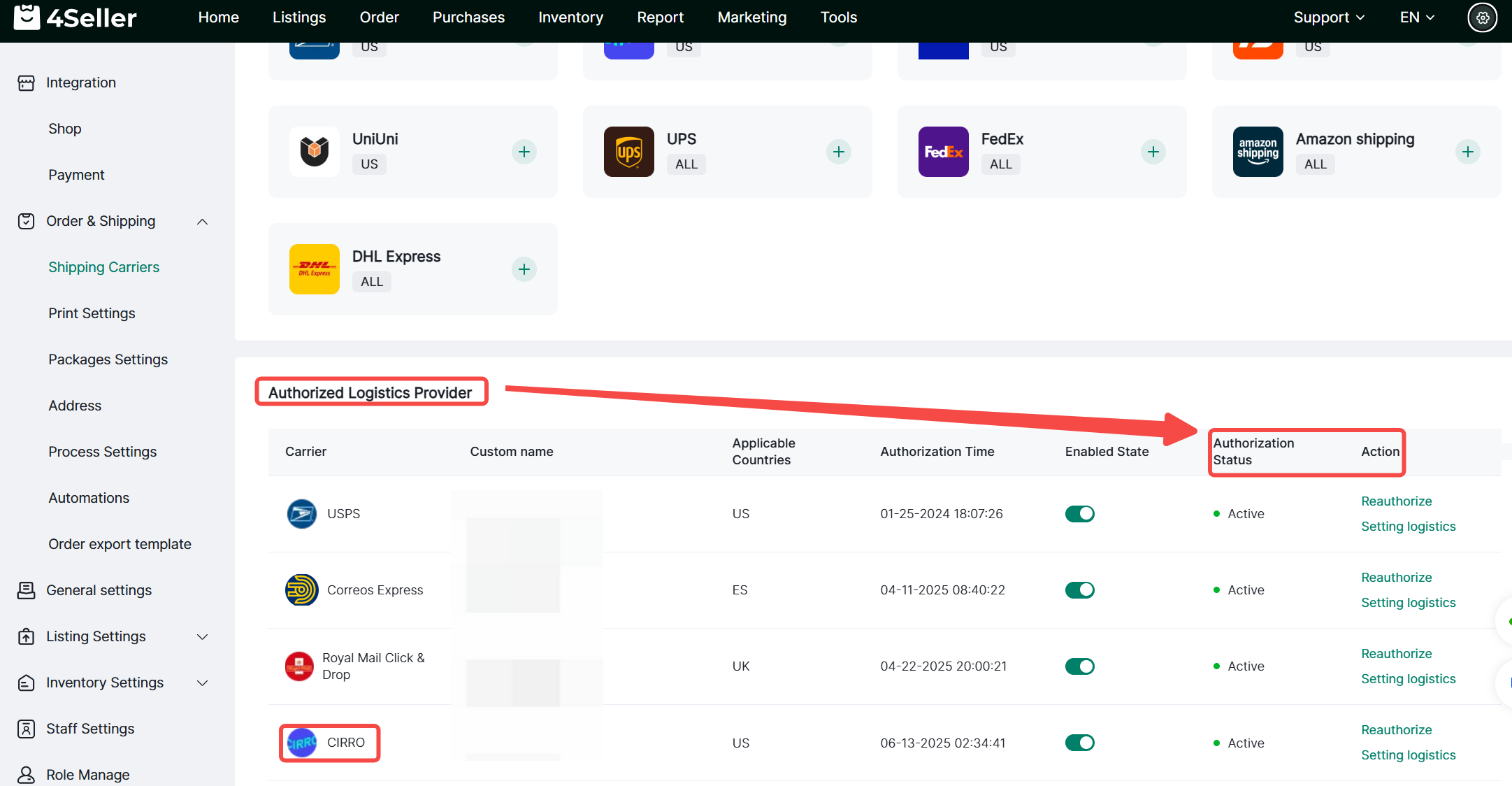Click FedEx add plus icon
Viewport: 1512px width, 786px height.
pos(1153,152)
